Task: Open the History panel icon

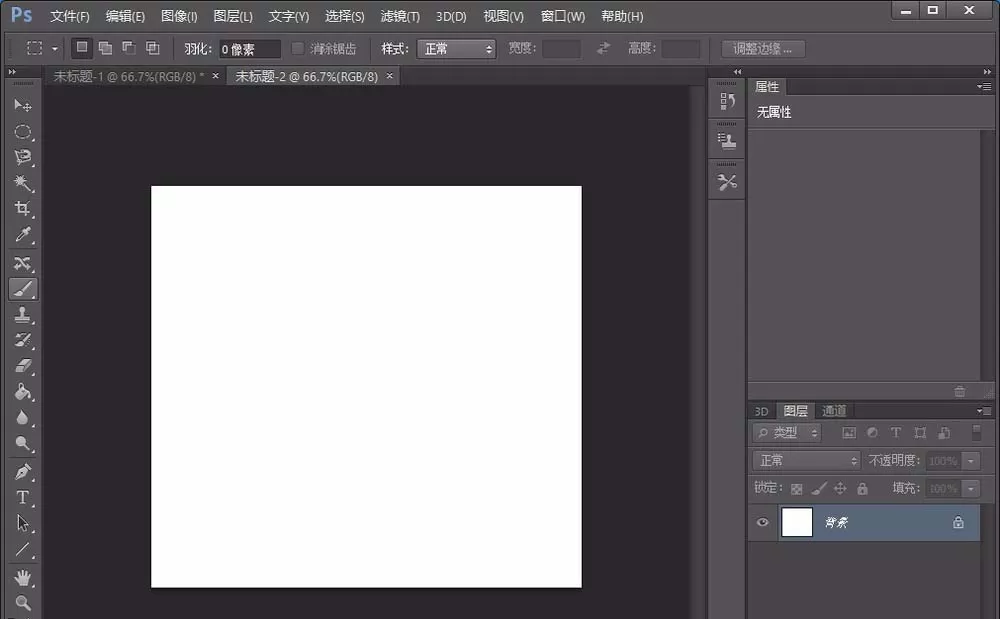Action: (x=727, y=101)
